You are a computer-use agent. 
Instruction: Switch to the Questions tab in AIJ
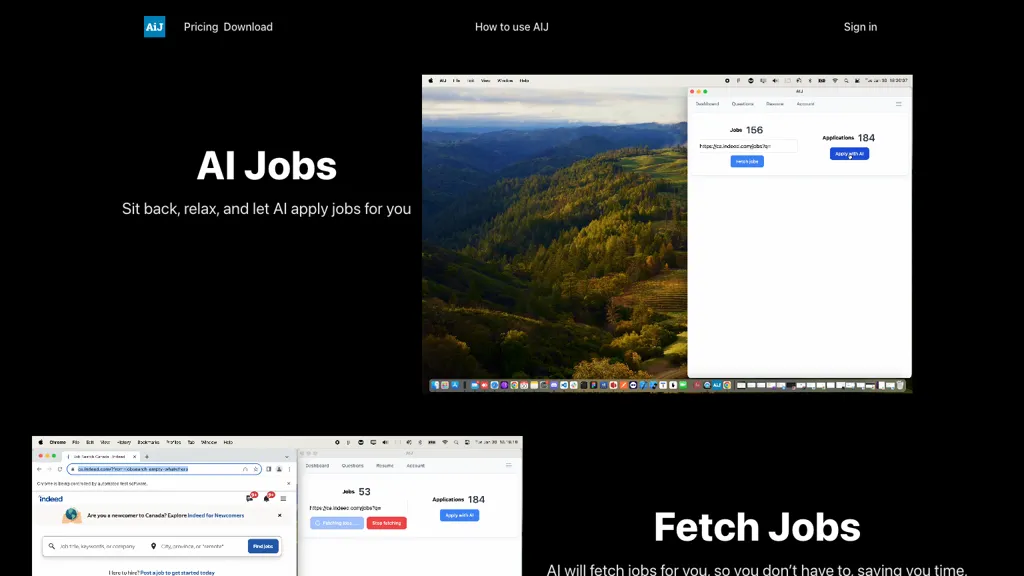[x=743, y=104]
